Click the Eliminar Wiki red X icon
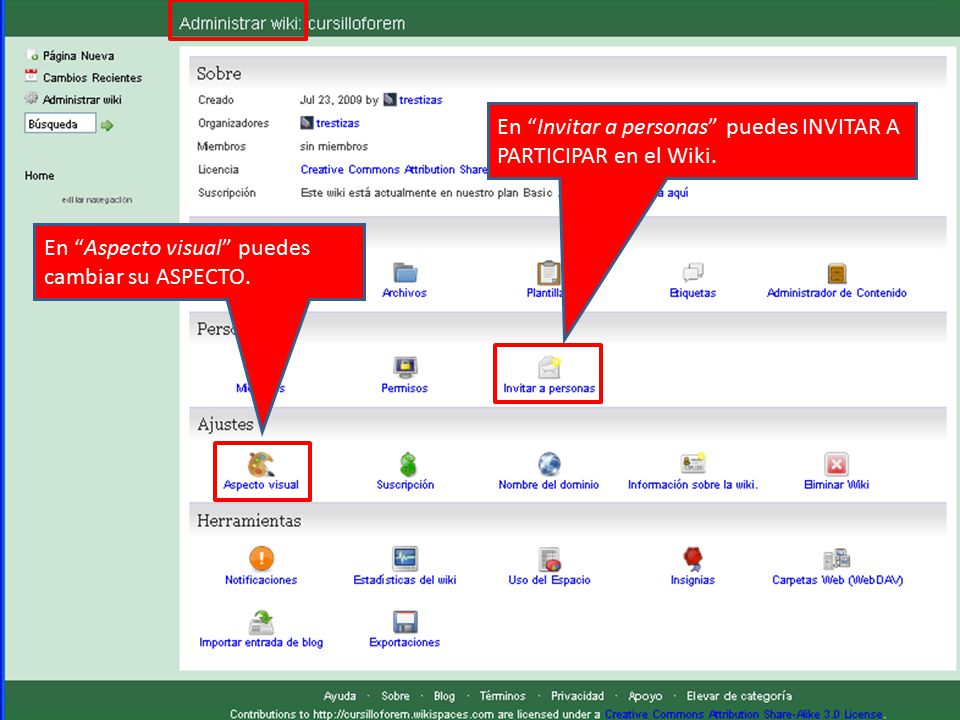This screenshot has width=960, height=720. click(x=836, y=464)
